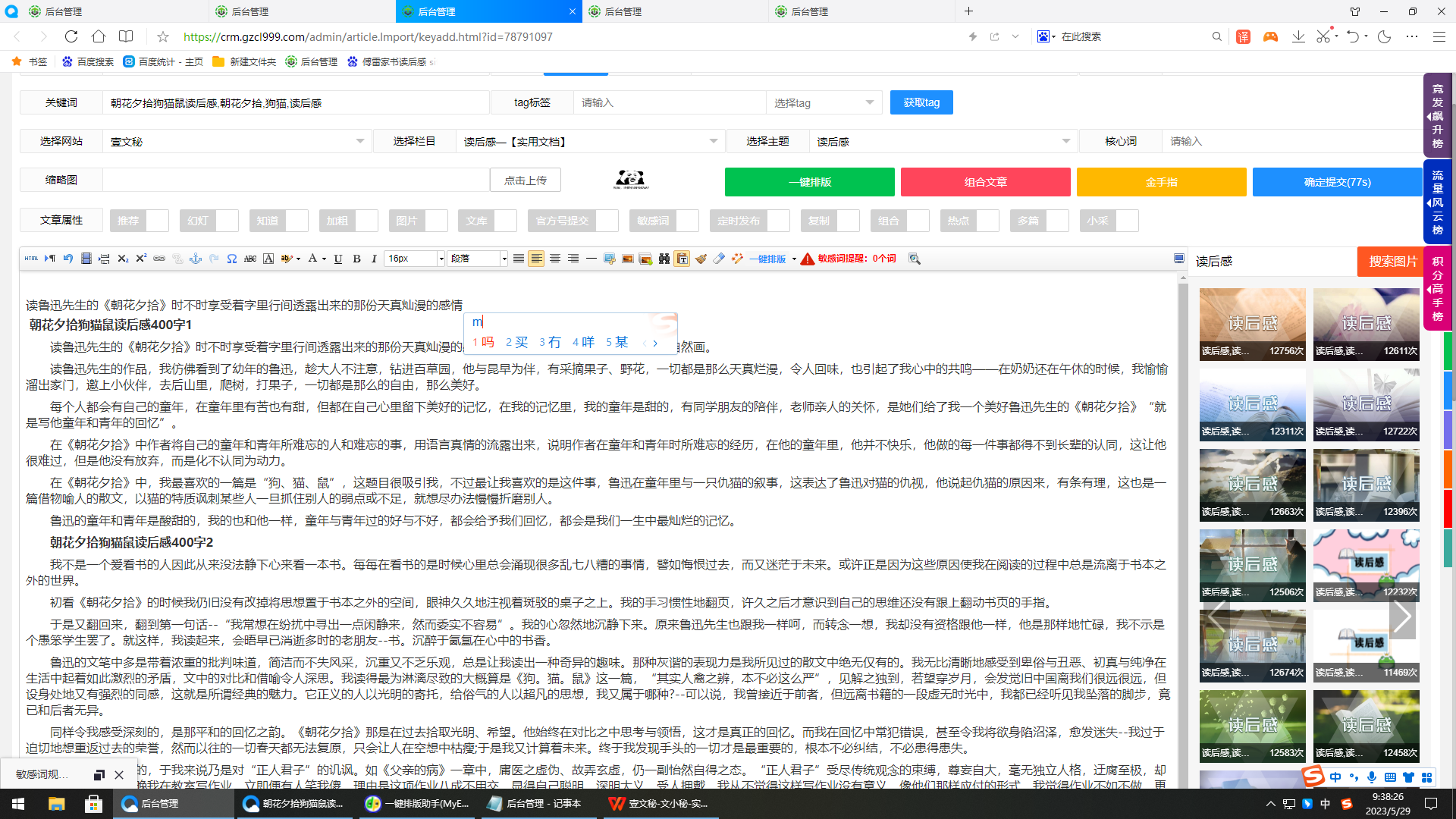Click the undo icon in editor toolbar

click(68, 259)
